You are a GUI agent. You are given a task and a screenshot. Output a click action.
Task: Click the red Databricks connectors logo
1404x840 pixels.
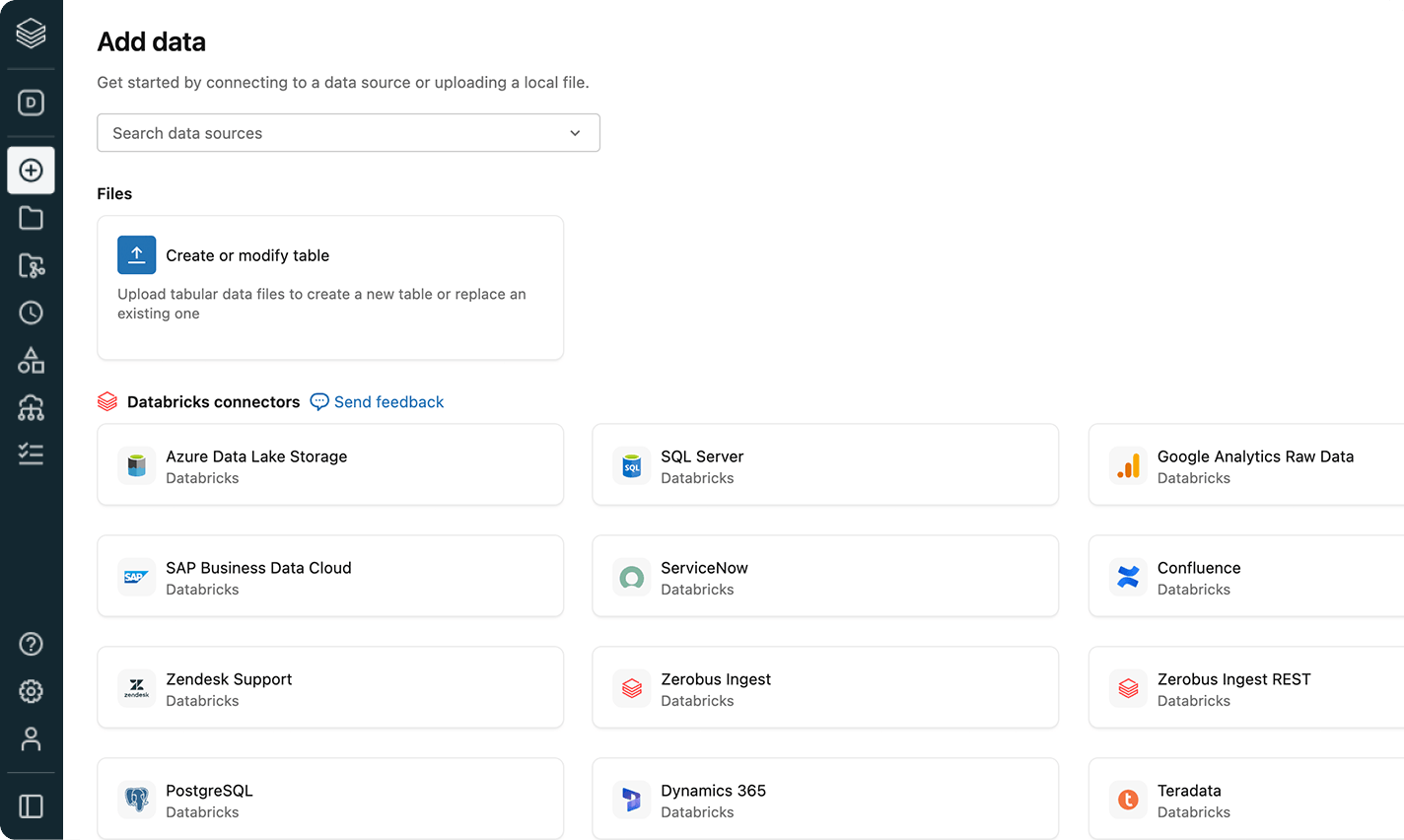[107, 401]
